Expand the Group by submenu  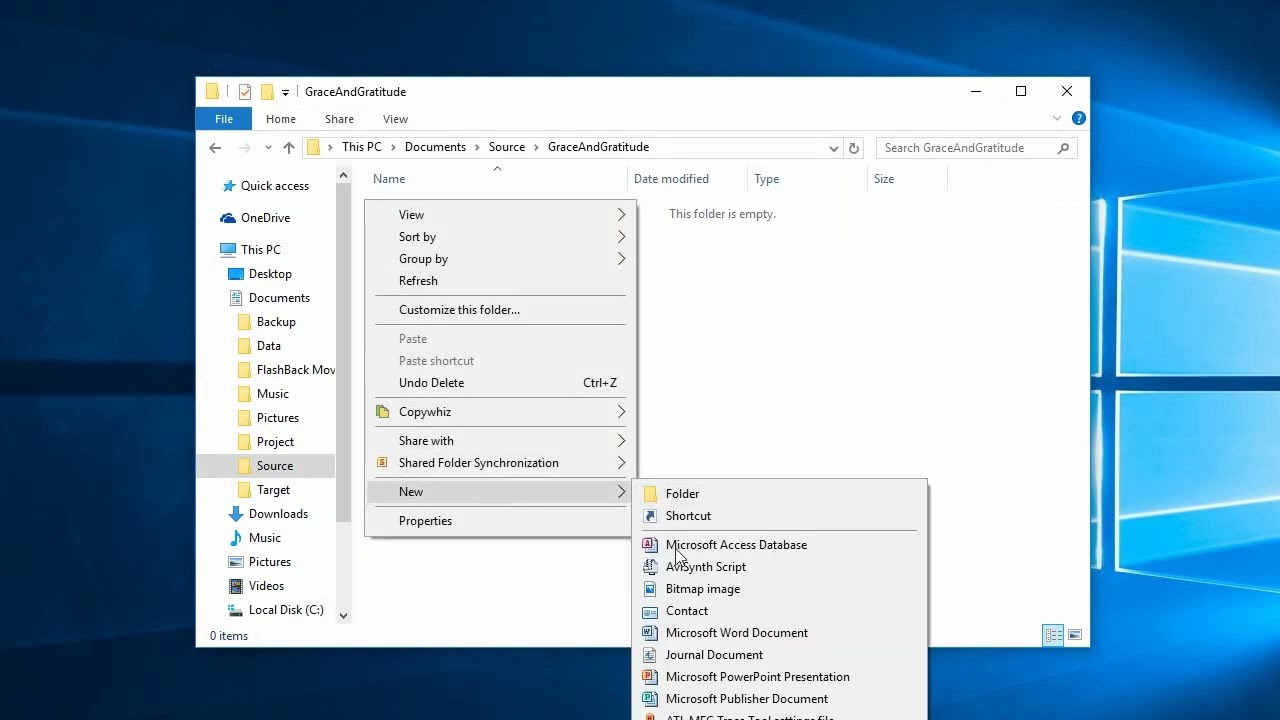click(500, 259)
